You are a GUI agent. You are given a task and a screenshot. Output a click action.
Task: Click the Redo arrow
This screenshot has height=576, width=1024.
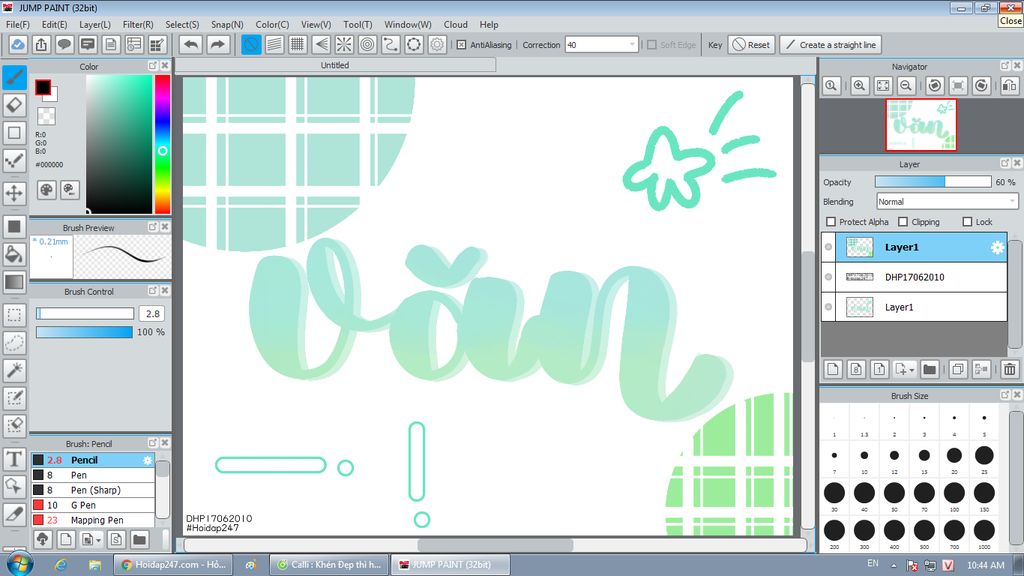pyautogui.click(x=217, y=44)
